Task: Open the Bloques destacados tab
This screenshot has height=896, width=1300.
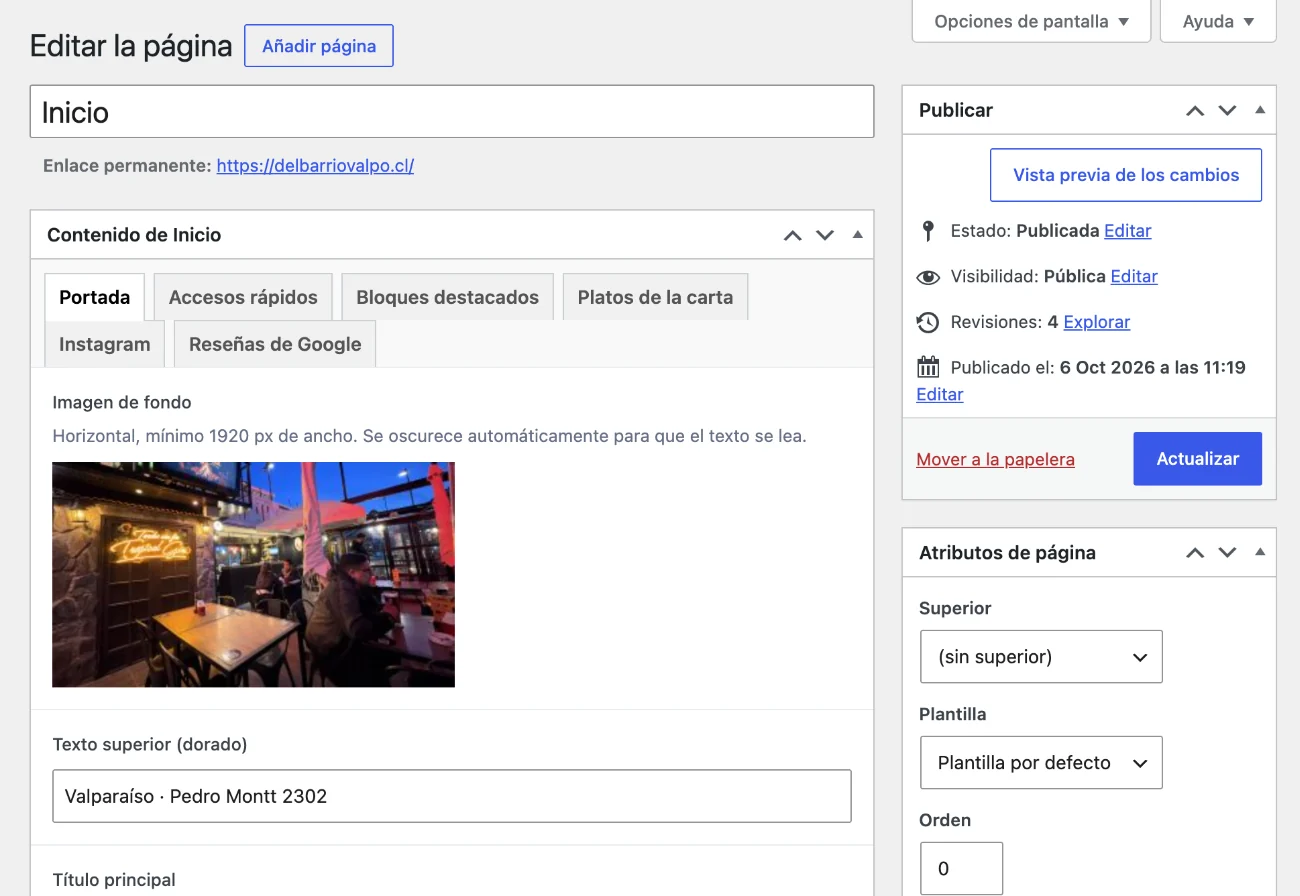Action: click(x=448, y=297)
